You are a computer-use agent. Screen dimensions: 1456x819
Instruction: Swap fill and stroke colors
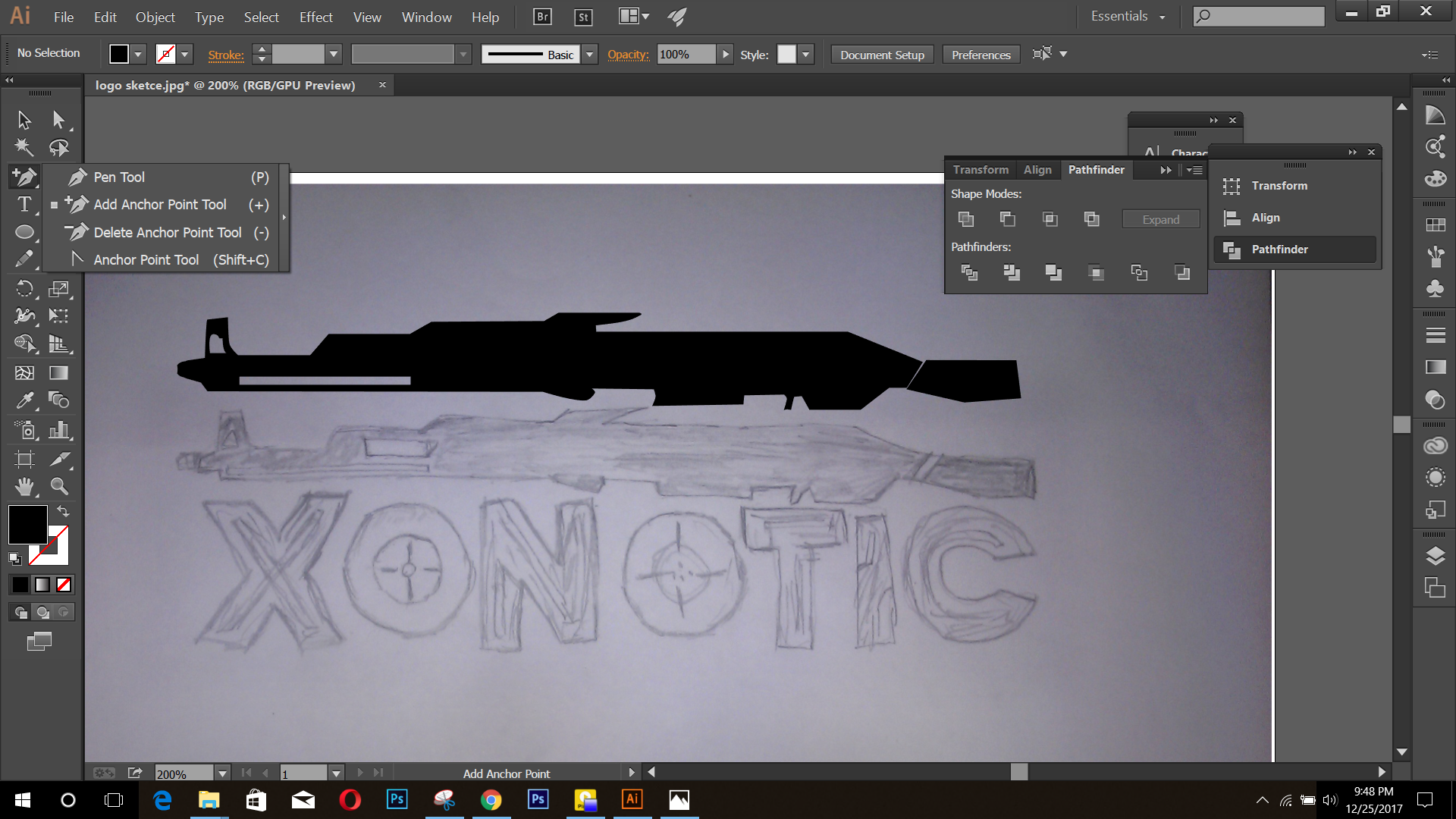click(x=63, y=511)
